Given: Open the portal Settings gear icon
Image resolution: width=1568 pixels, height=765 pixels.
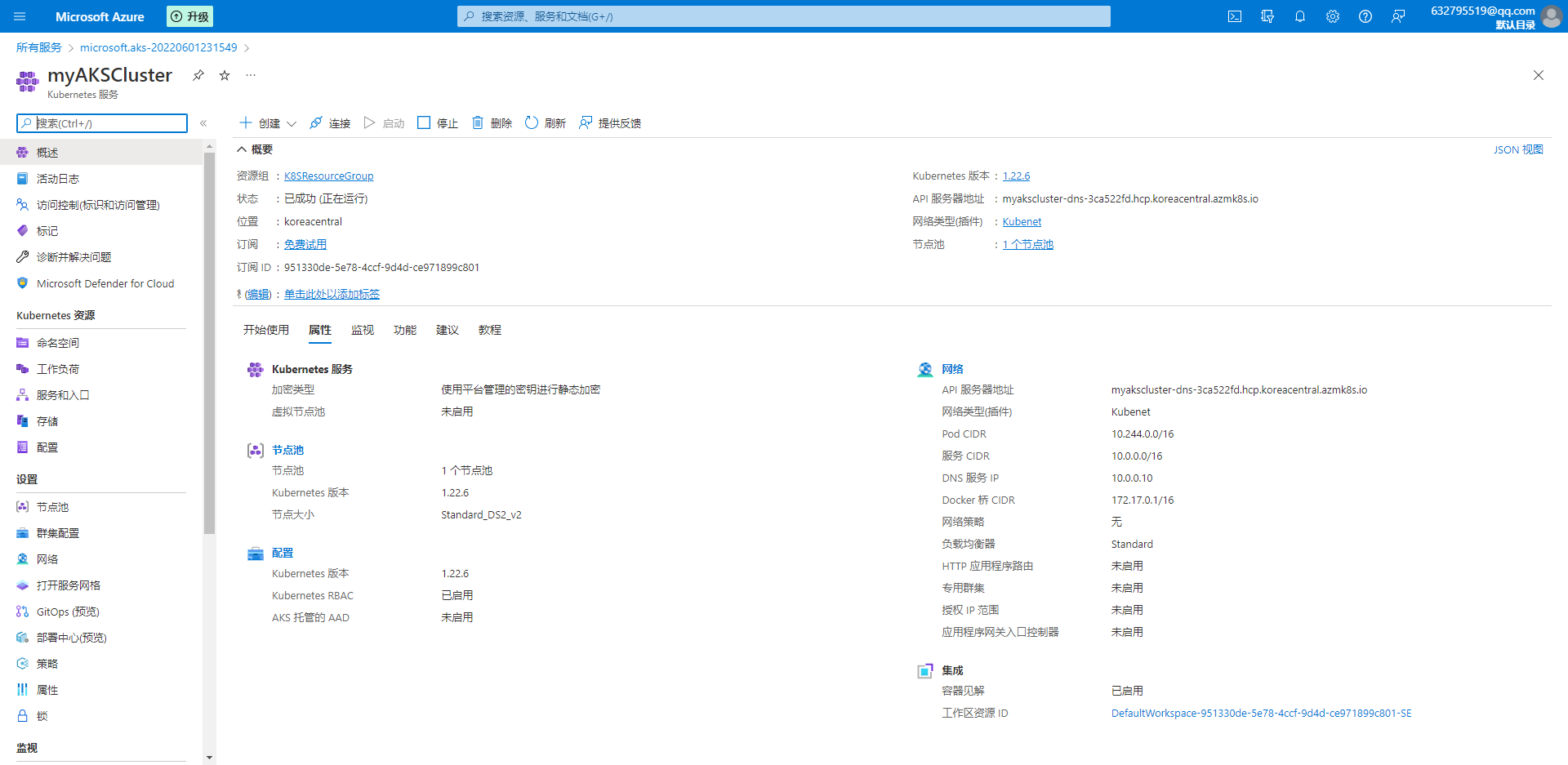Looking at the screenshot, I should 1333,16.
